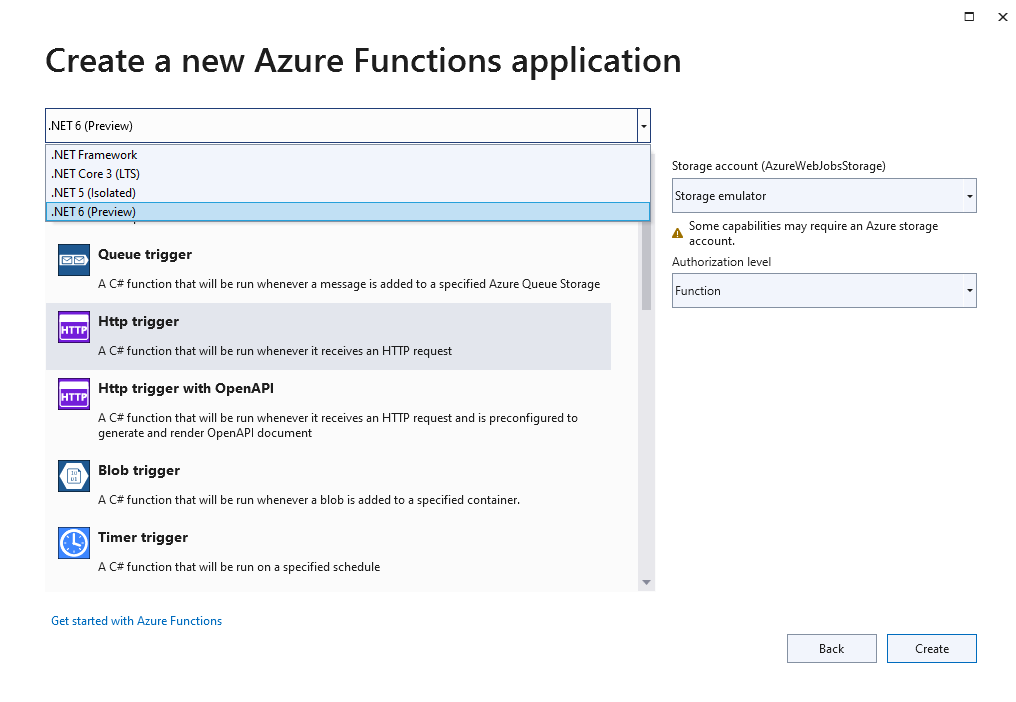Collapse the framework version dropdown
The image size is (1016, 702).
[x=643, y=125]
